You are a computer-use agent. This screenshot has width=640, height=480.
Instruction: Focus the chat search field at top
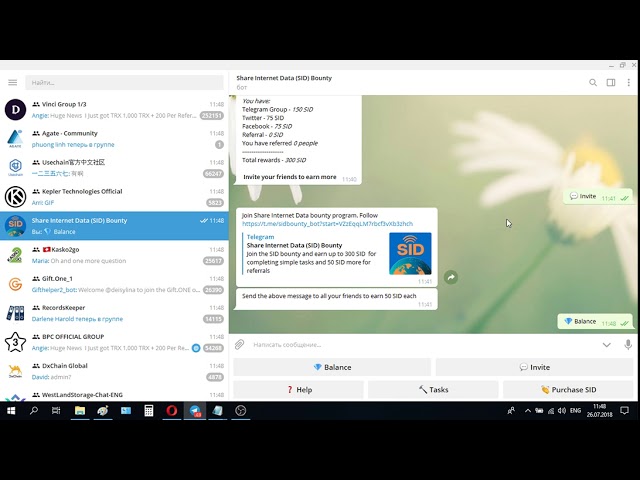[x=124, y=82]
